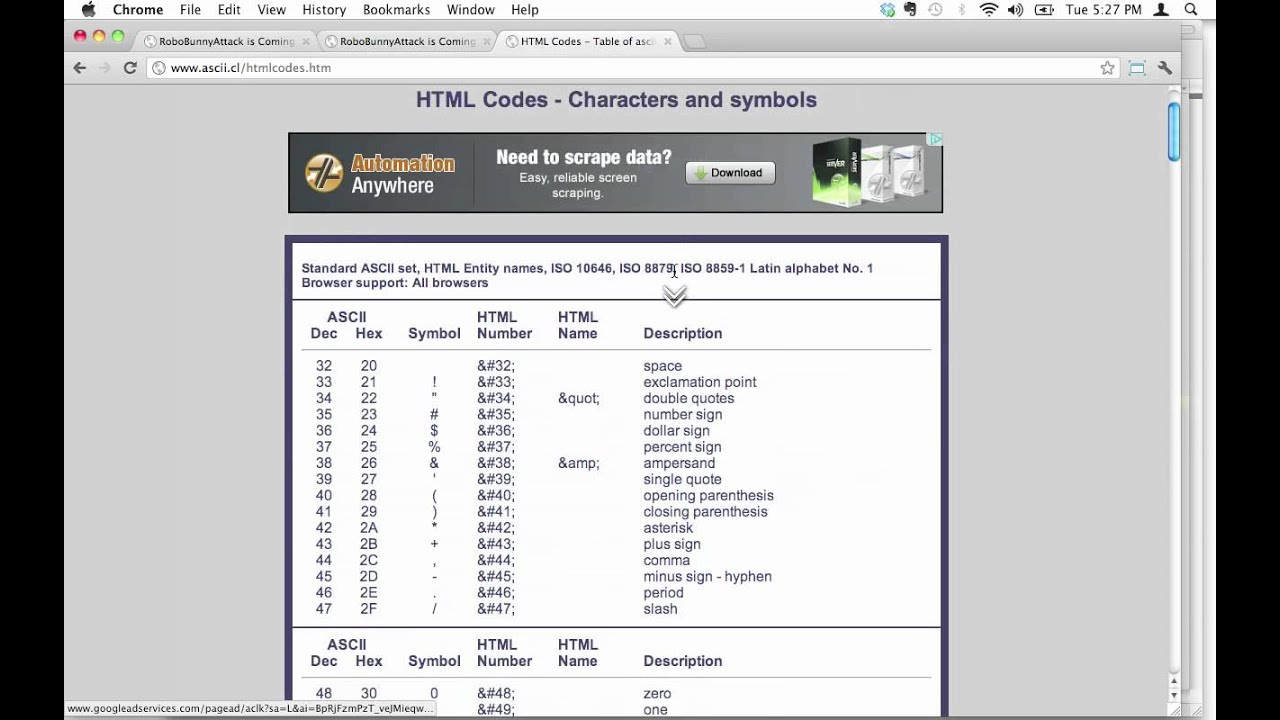Viewport: 1280px width, 720px height.
Task: Open Spotlight search magnifier
Action: pyautogui.click(x=1191, y=10)
